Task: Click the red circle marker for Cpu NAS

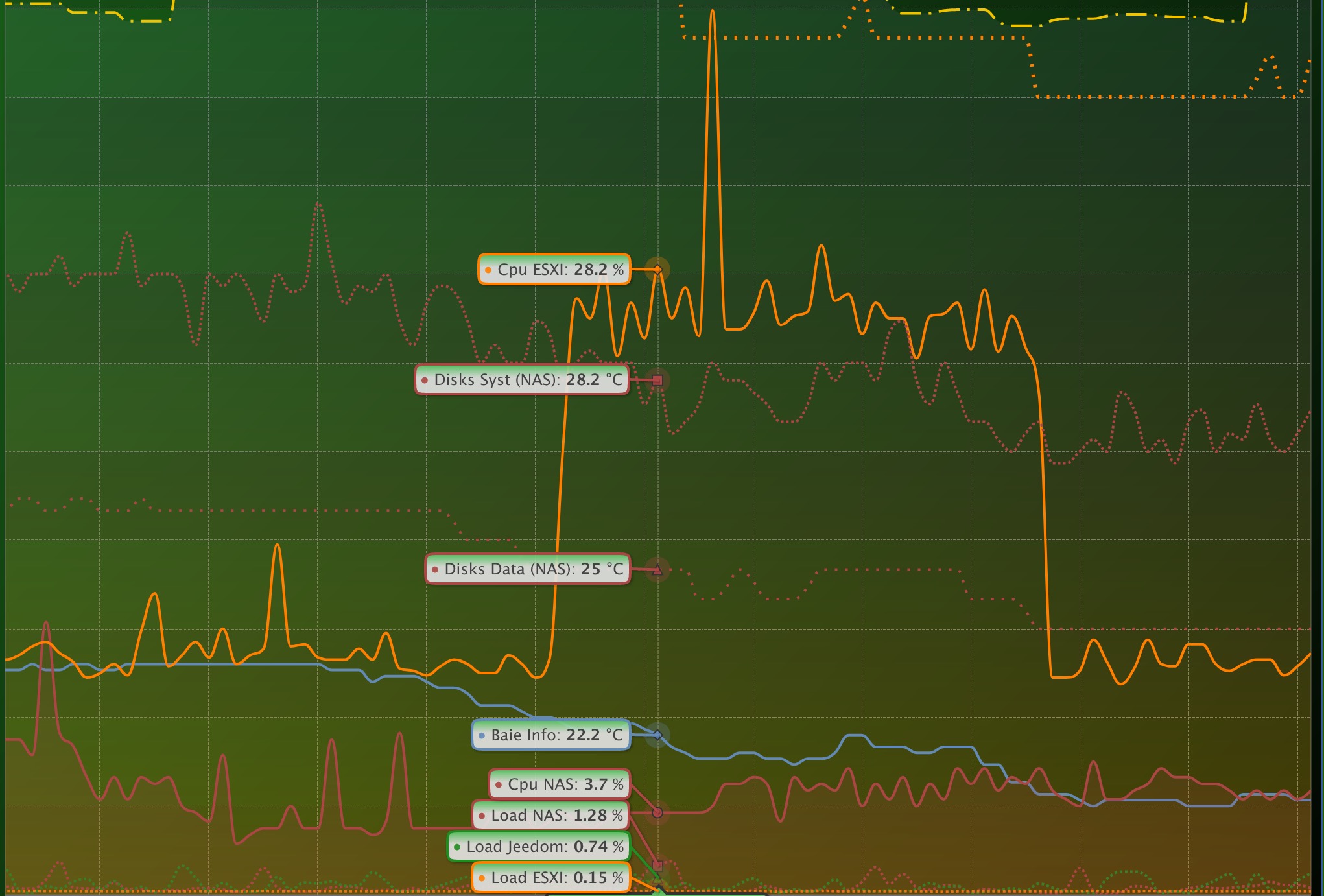Action: pos(657,812)
